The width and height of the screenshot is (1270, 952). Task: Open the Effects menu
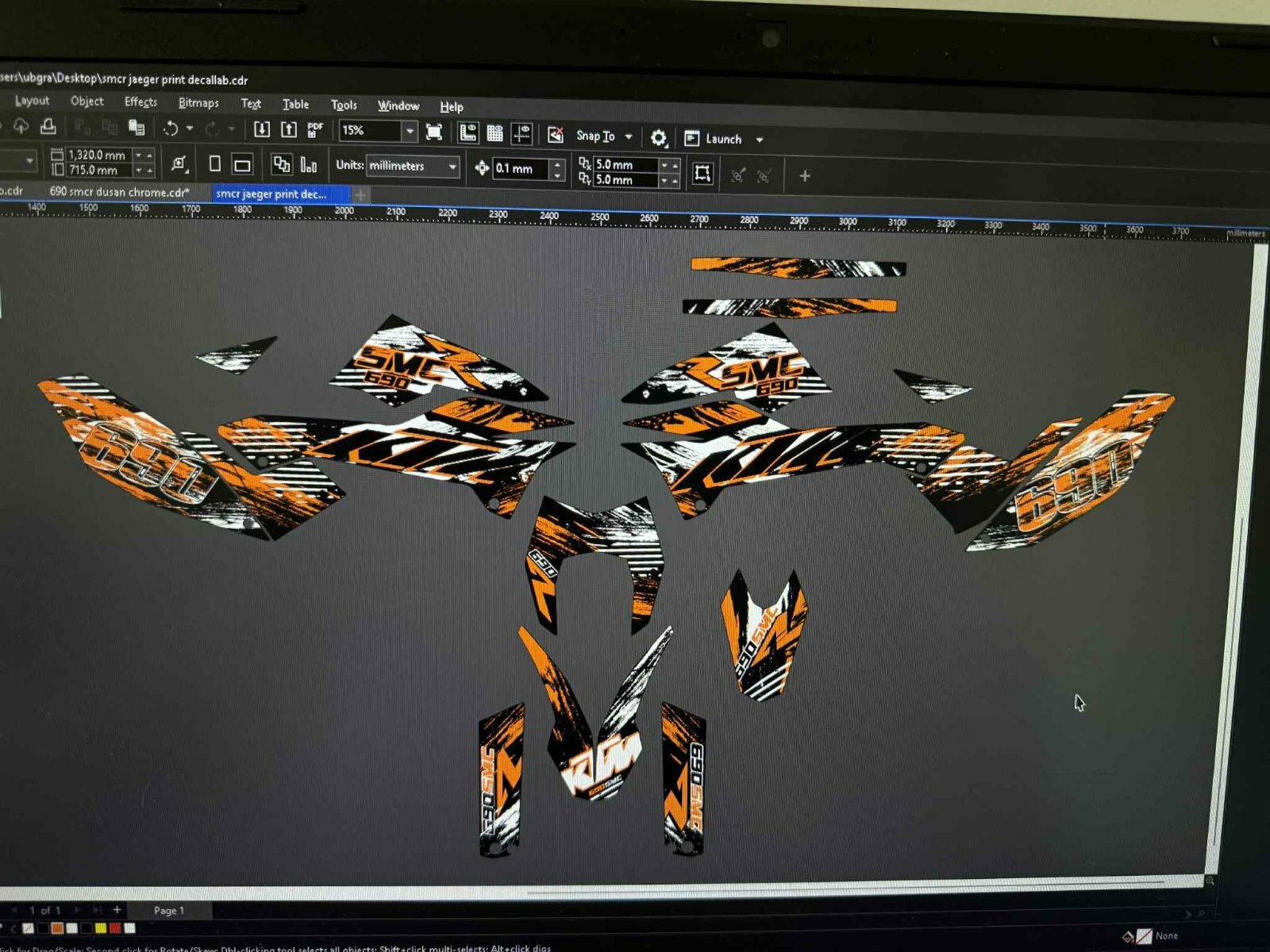140,102
